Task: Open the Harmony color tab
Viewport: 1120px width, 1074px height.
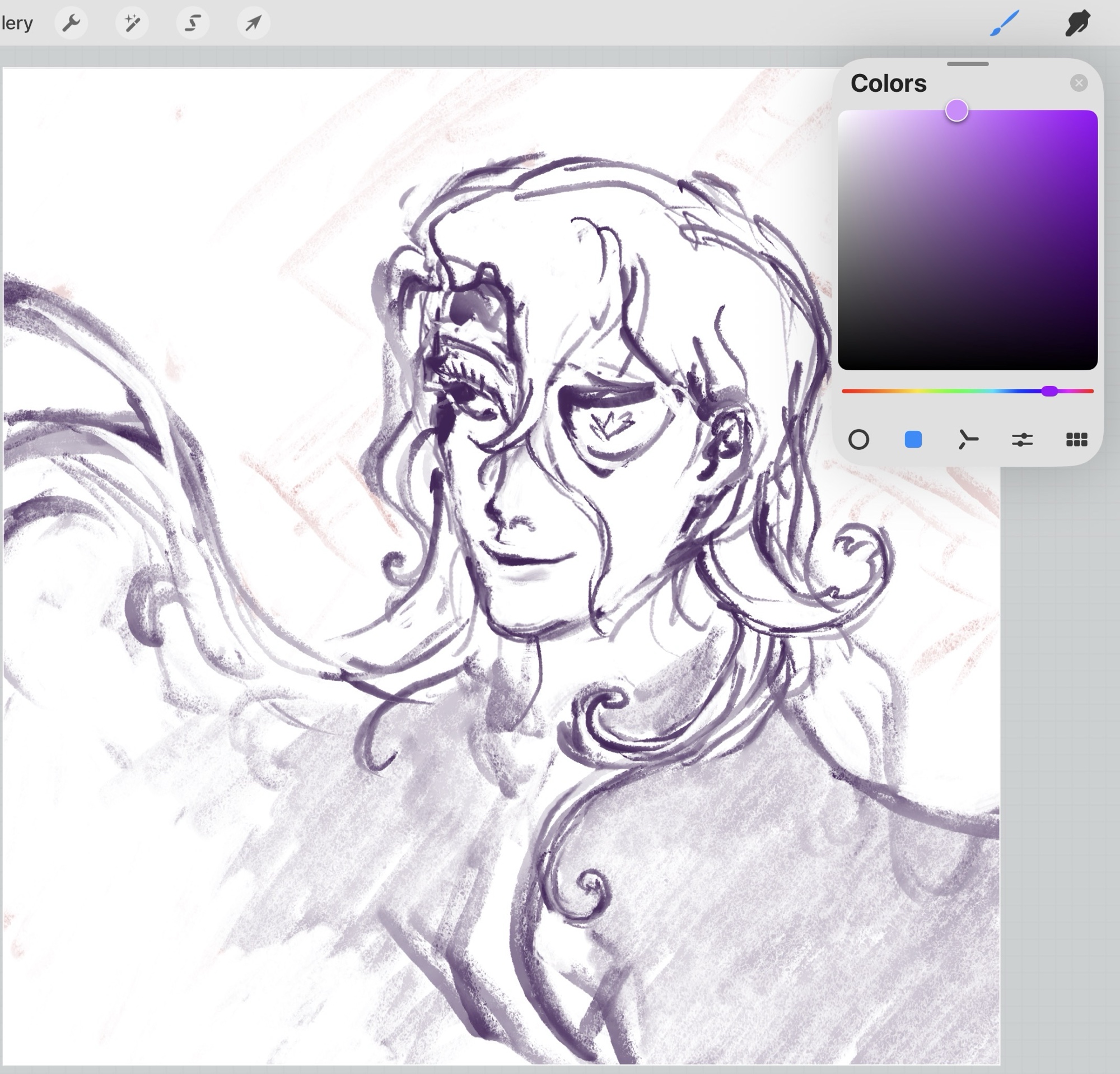Action: [968, 440]
